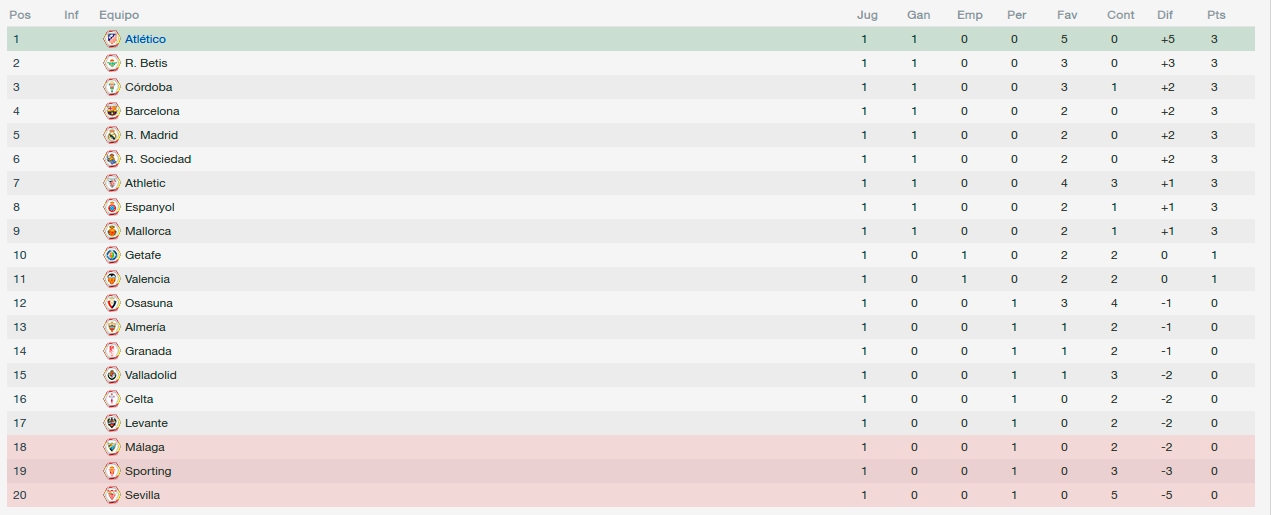Click the Atlético club crest icon
This screenshot has height=515, width=1271.
(x=111, y=39)
